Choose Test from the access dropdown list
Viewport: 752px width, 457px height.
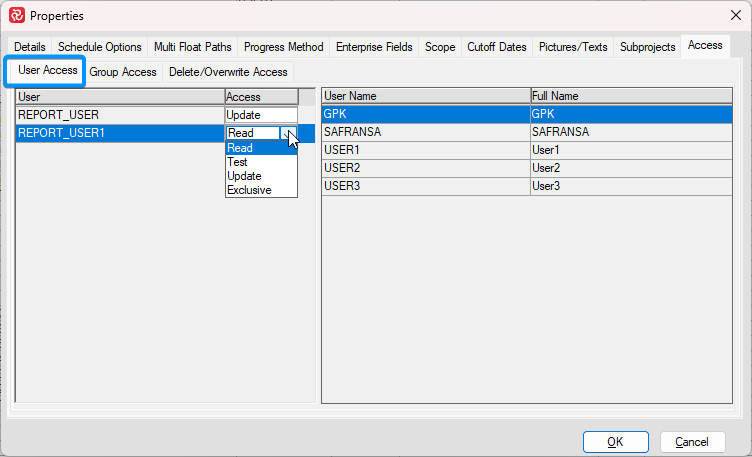[x=238, y=162]
